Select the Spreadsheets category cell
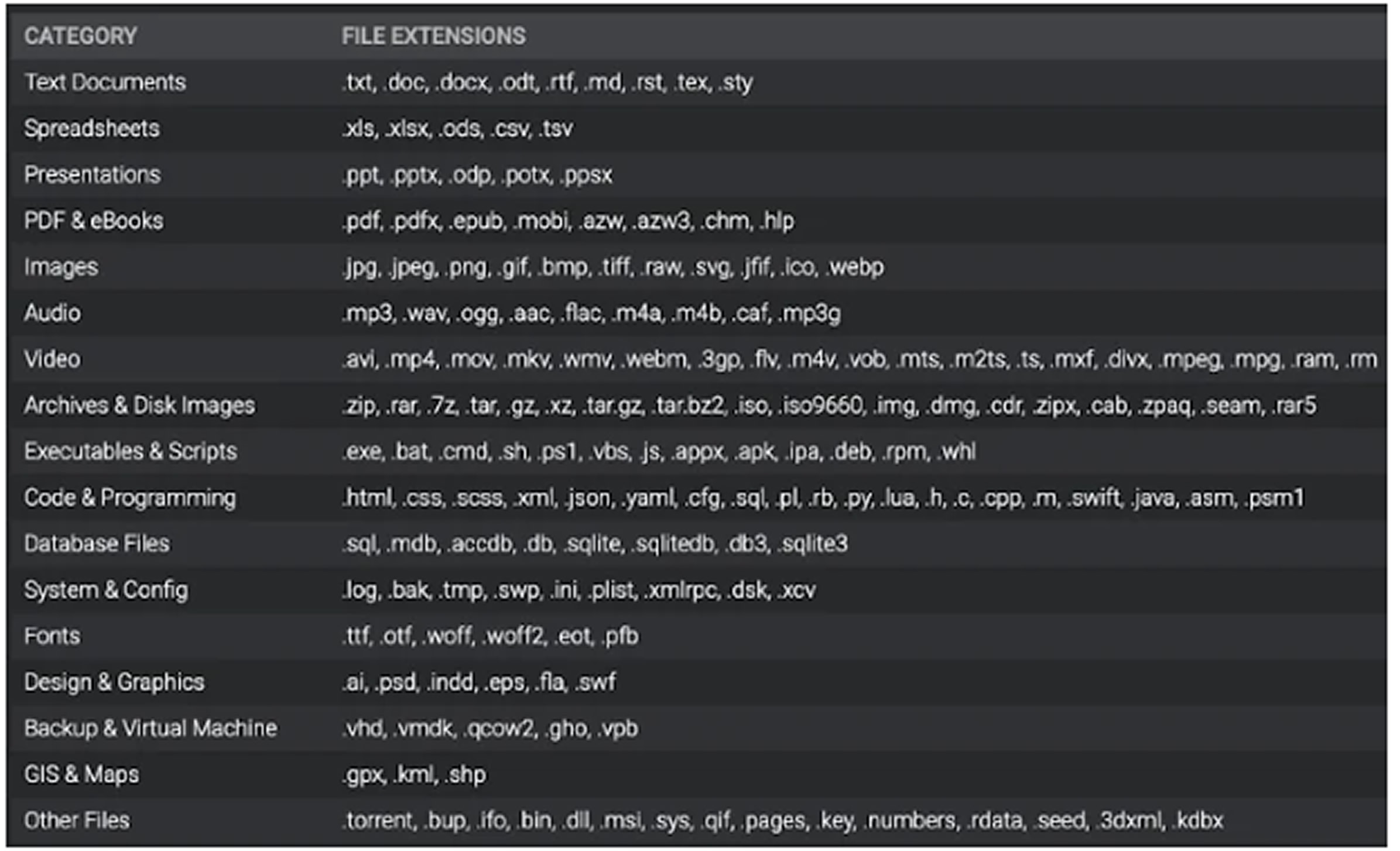 [x=92, y=128]
